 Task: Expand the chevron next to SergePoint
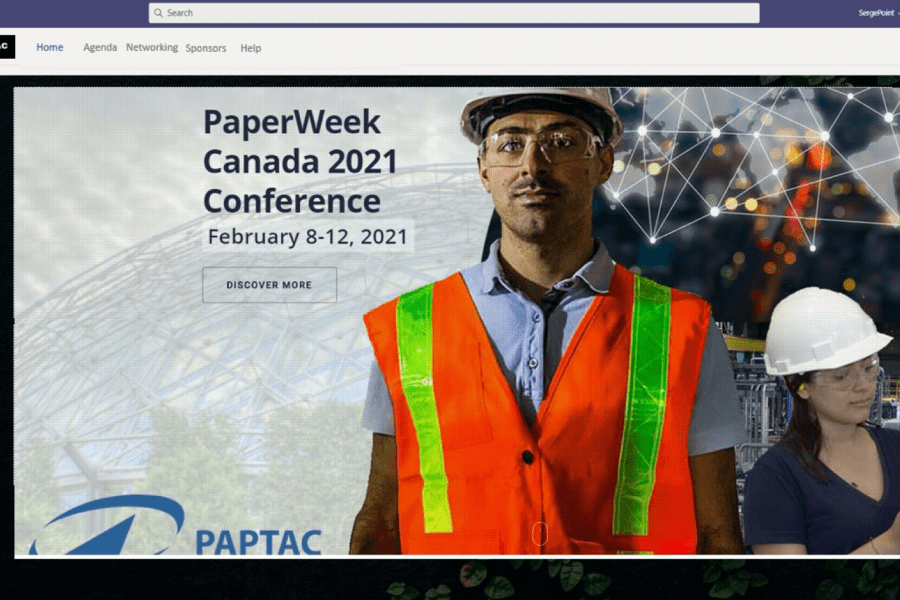click(898, 13)
